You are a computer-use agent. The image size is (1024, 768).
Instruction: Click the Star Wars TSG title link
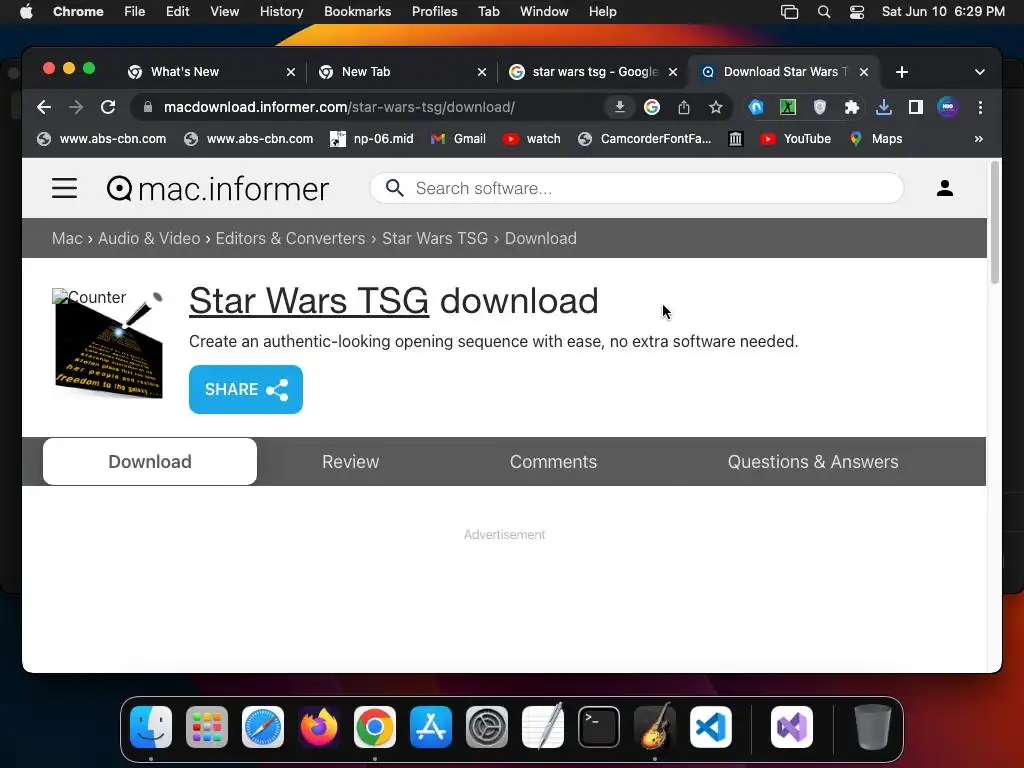tap(309, 300)
